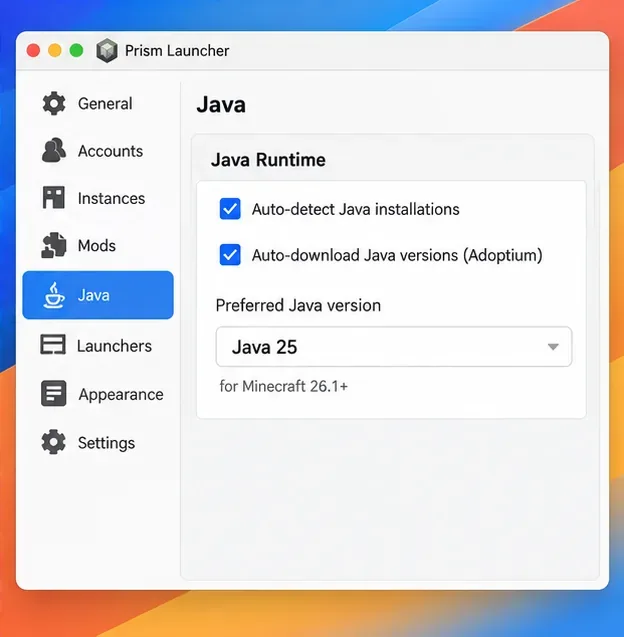624x637 pixels.
Task: Click the Appearance panel icon
Action: [54, 393]
